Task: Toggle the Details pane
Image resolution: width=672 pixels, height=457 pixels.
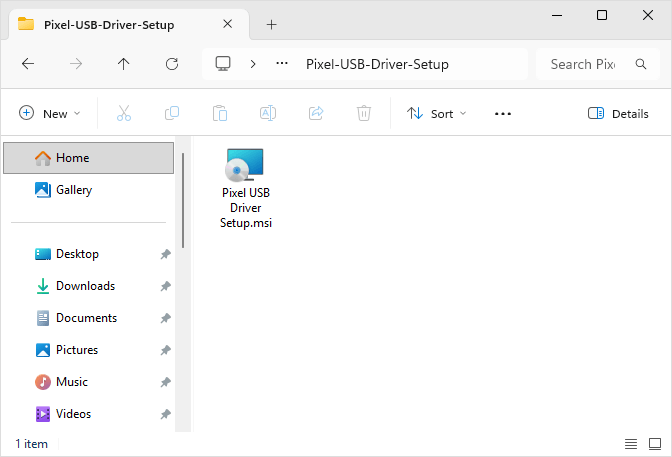Action: 618,114
